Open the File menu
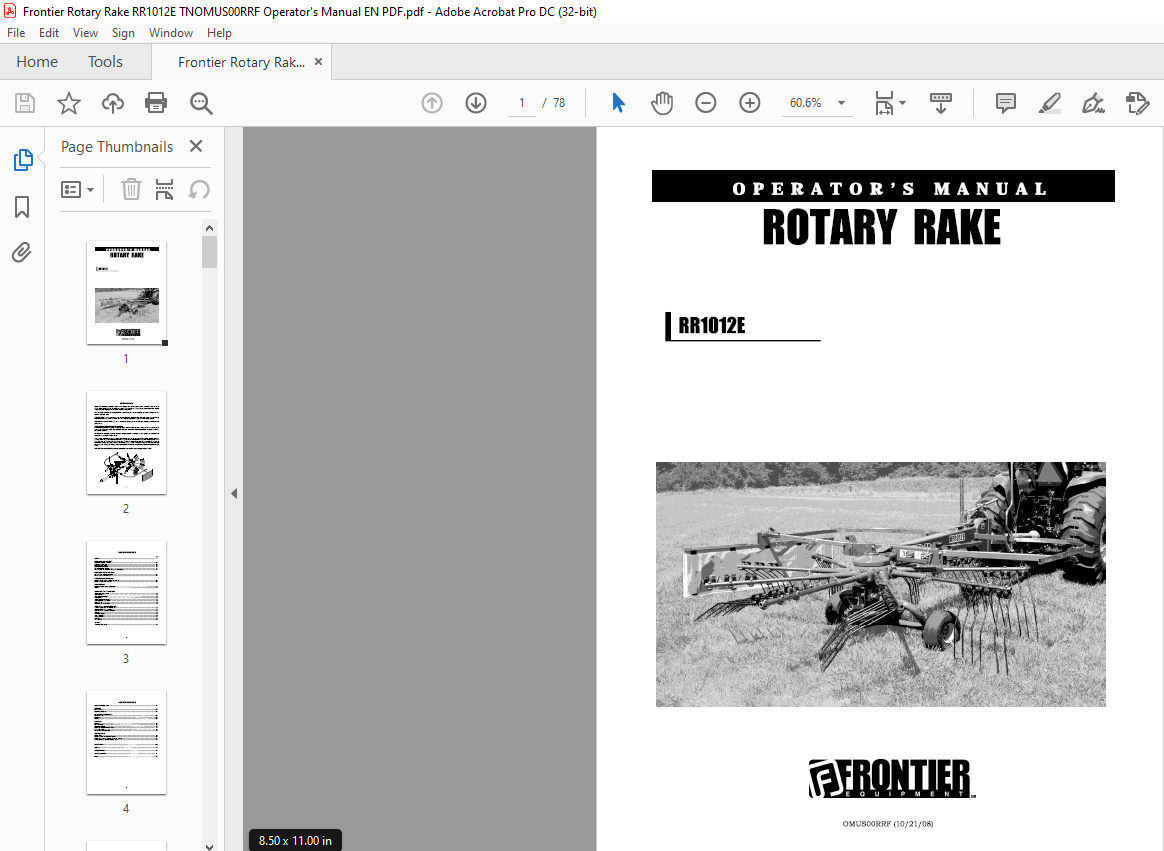 tap(16, 33)
